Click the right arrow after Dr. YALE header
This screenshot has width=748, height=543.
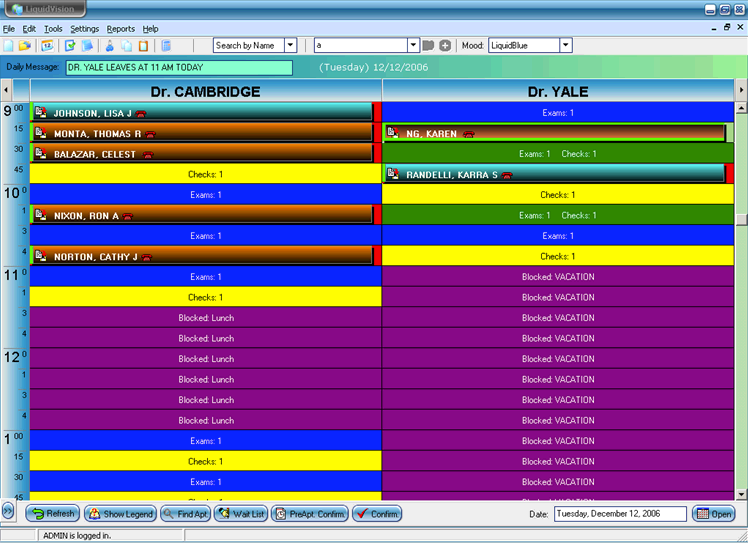[741, 90]
